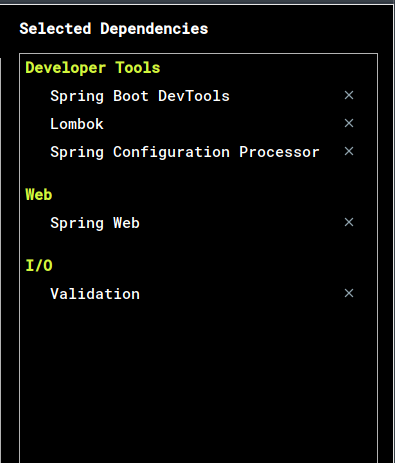395x463 pixels.
Task: Click the Developer Tools category heading
Action: [x=93, y=68]
